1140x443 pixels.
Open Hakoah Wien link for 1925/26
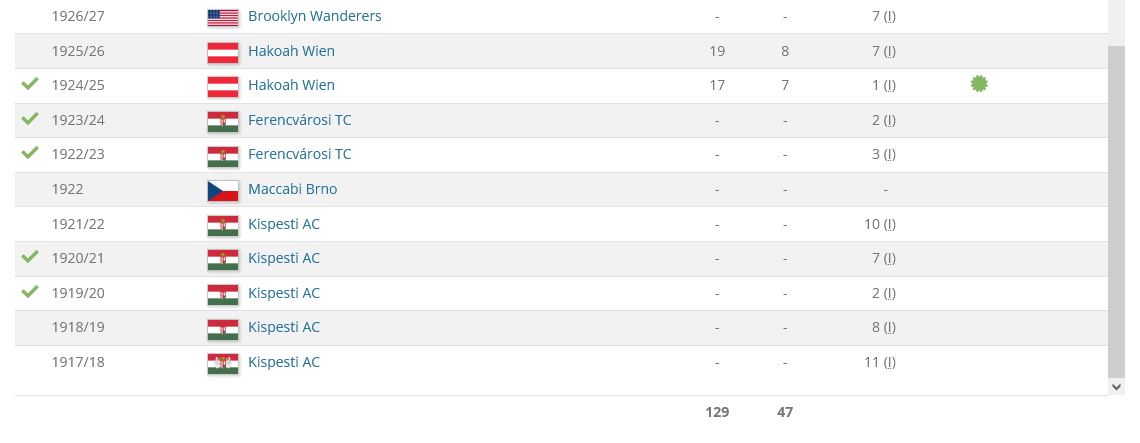291,51
